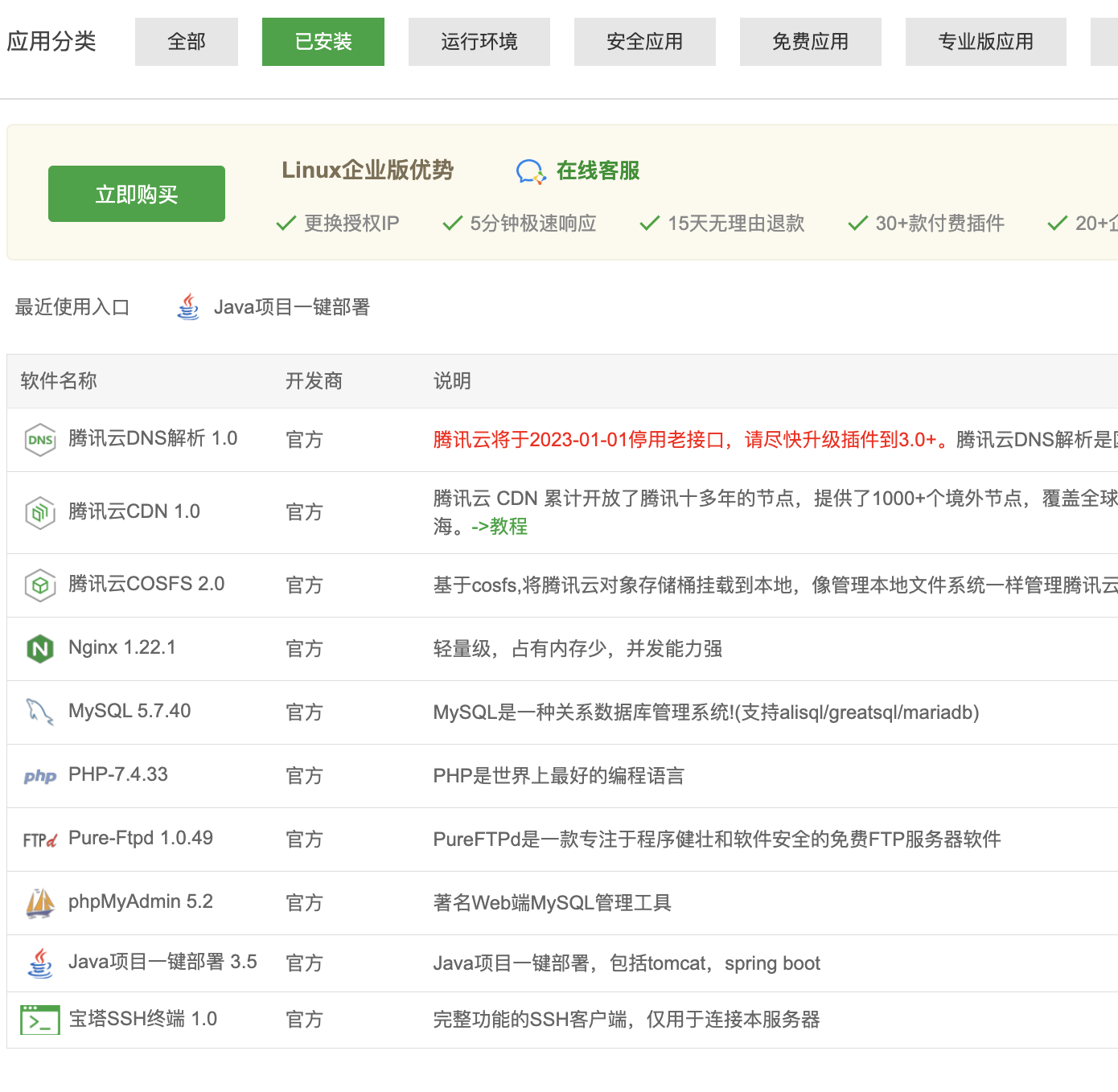Click the Java tomcat spring boot description
The height and width of the screenshot is (1092, 1118).
click(627, 963)
